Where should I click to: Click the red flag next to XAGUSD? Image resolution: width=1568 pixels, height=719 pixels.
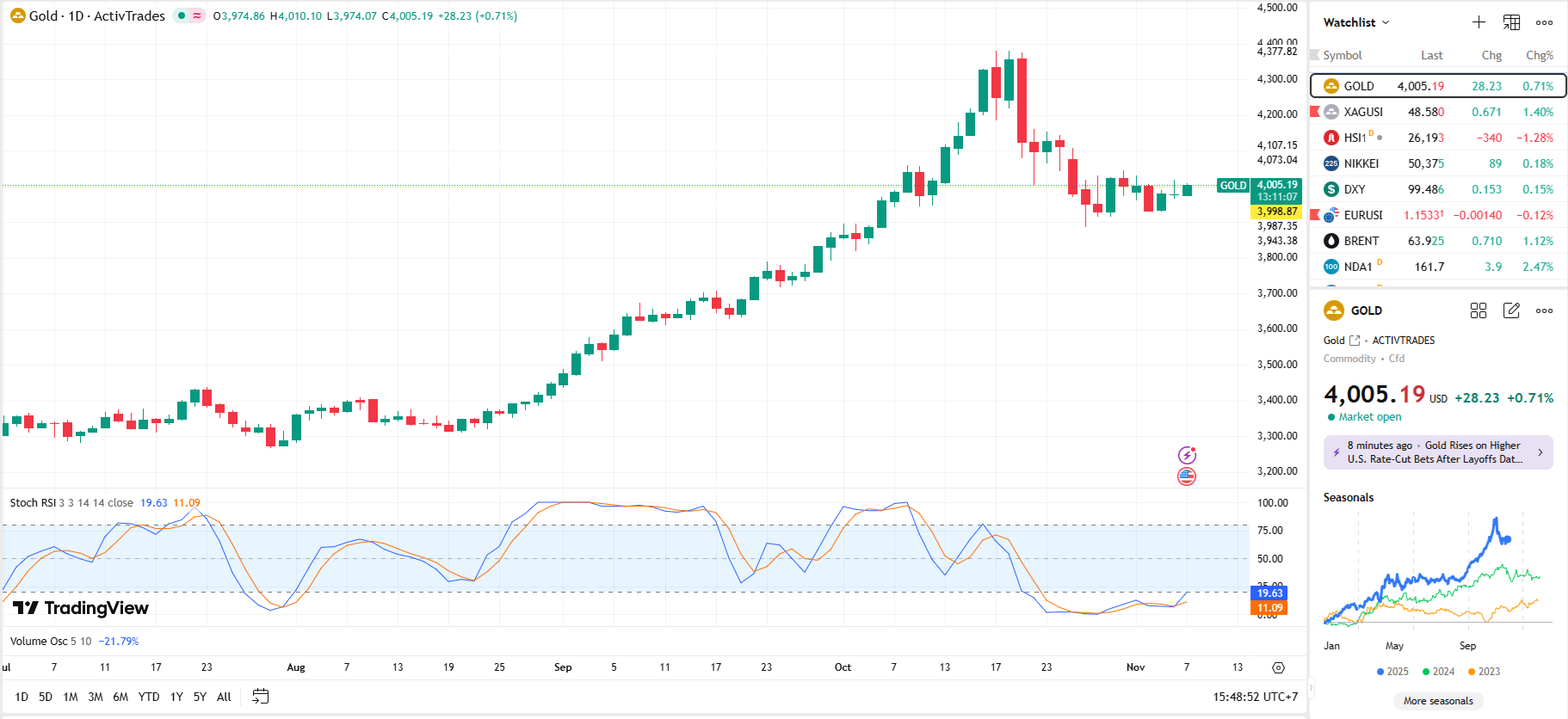1315,112
